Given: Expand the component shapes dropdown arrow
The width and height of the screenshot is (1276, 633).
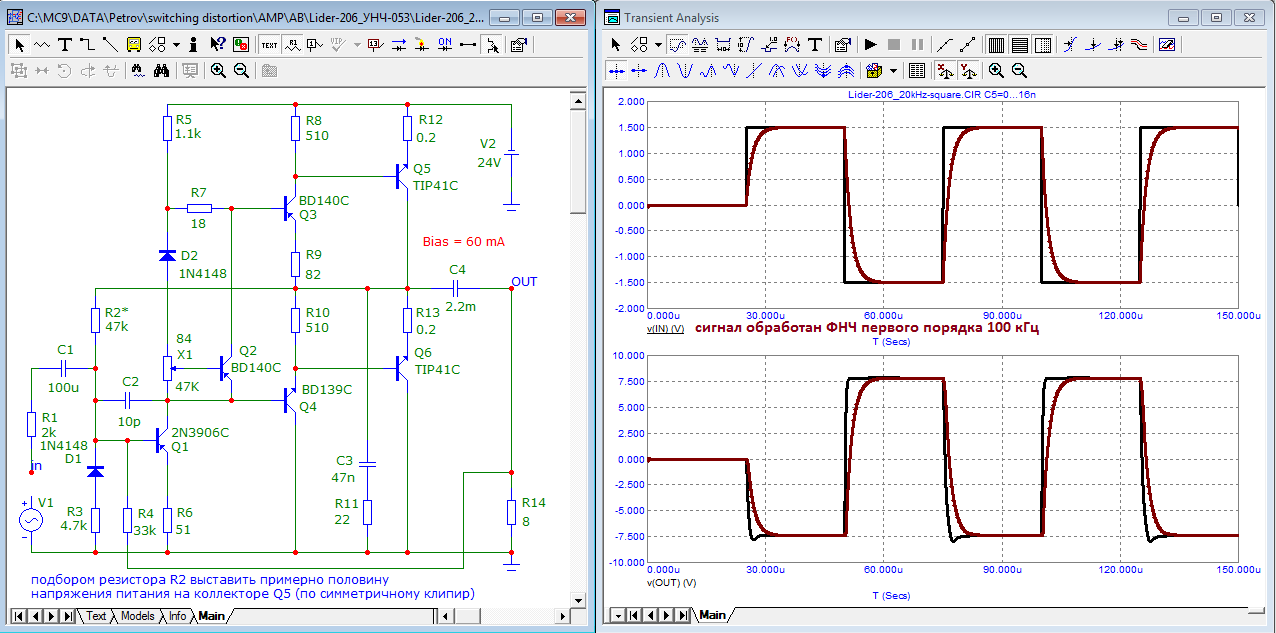Looking at the screenshot, I should coord(176,44).
